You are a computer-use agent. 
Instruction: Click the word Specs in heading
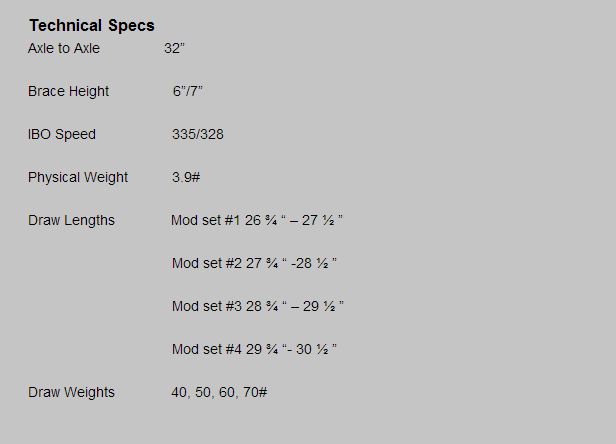click(131, 26)
